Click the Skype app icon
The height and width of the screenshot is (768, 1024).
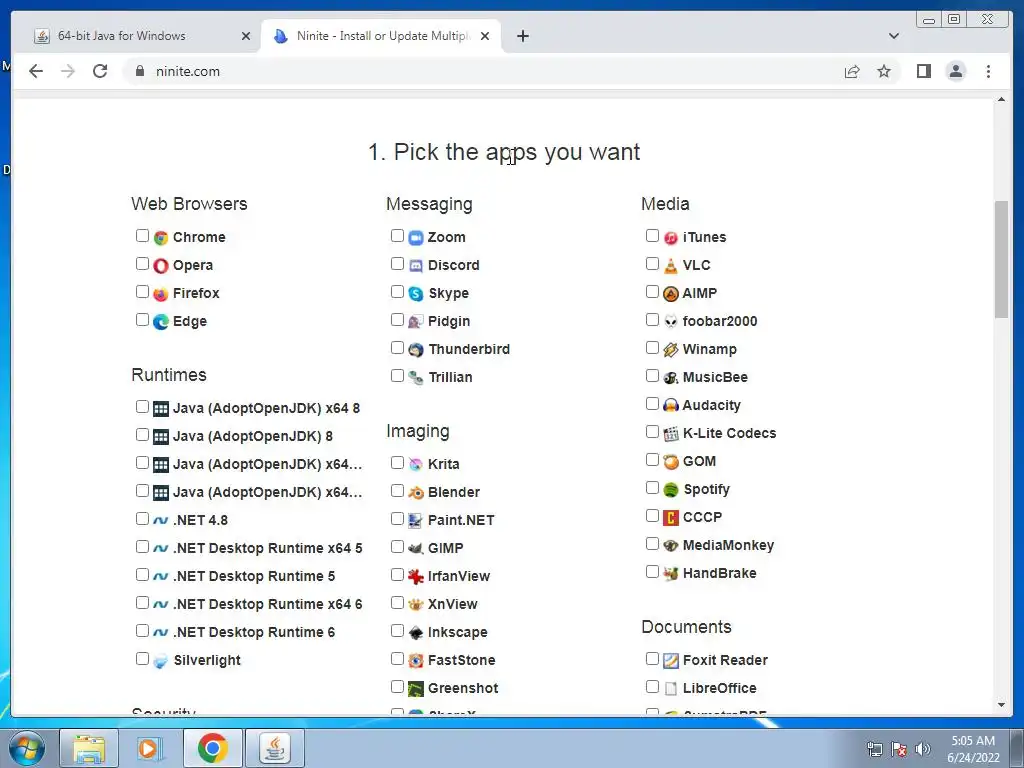pos(416,294)
